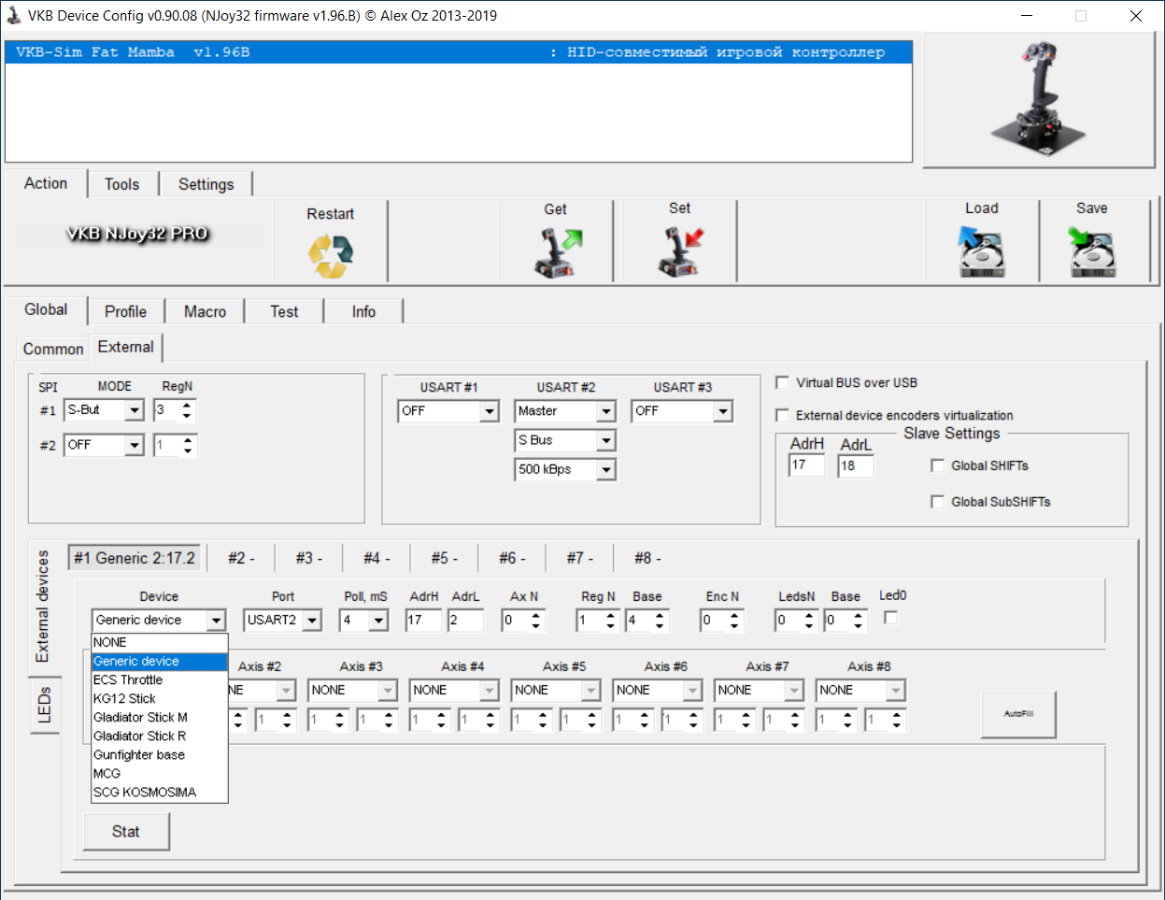Click the Set joystick red arrow icon
Viewport: 1165px width, 900px height.
pyautogui.click(x=680, y=252)
